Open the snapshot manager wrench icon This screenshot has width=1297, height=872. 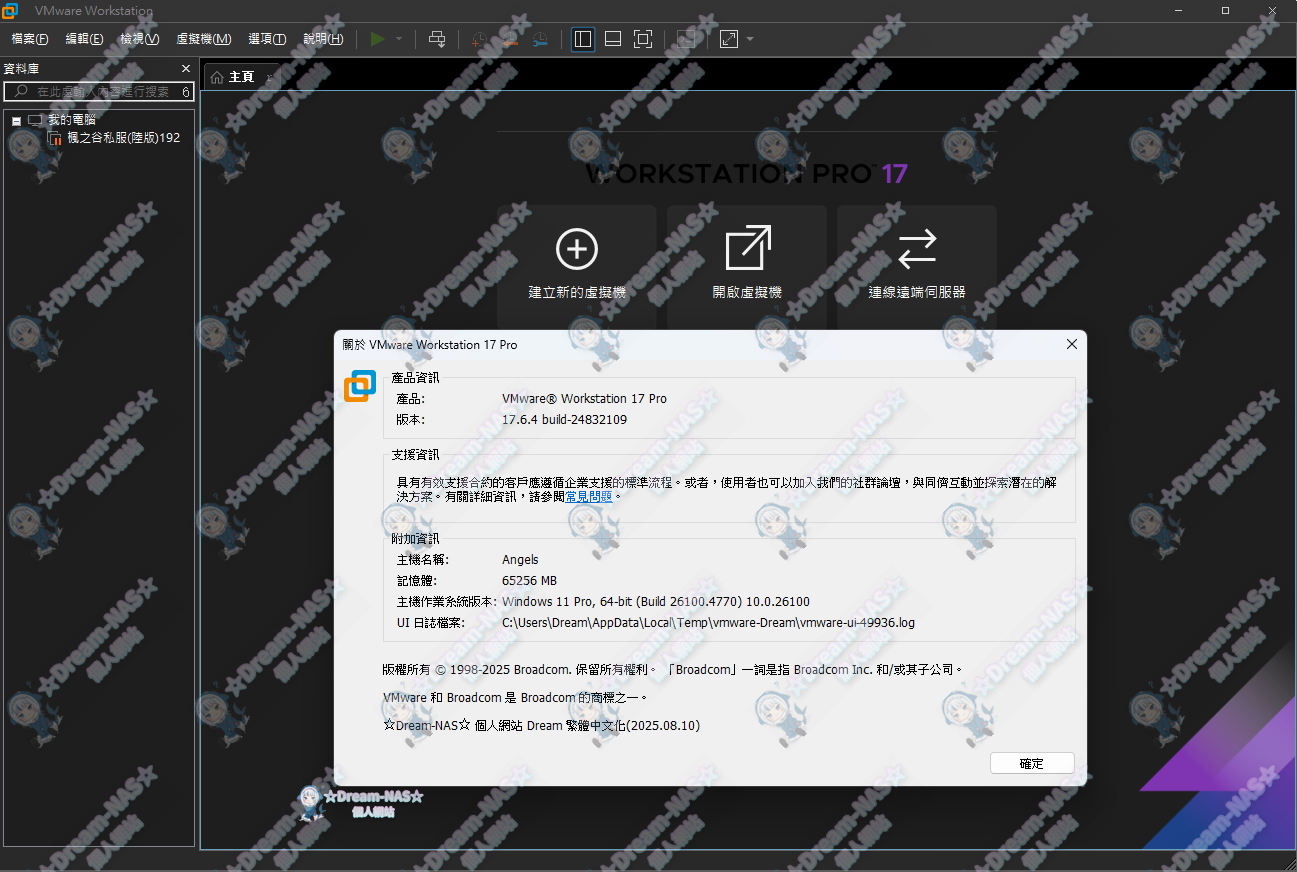click(540, 39)
